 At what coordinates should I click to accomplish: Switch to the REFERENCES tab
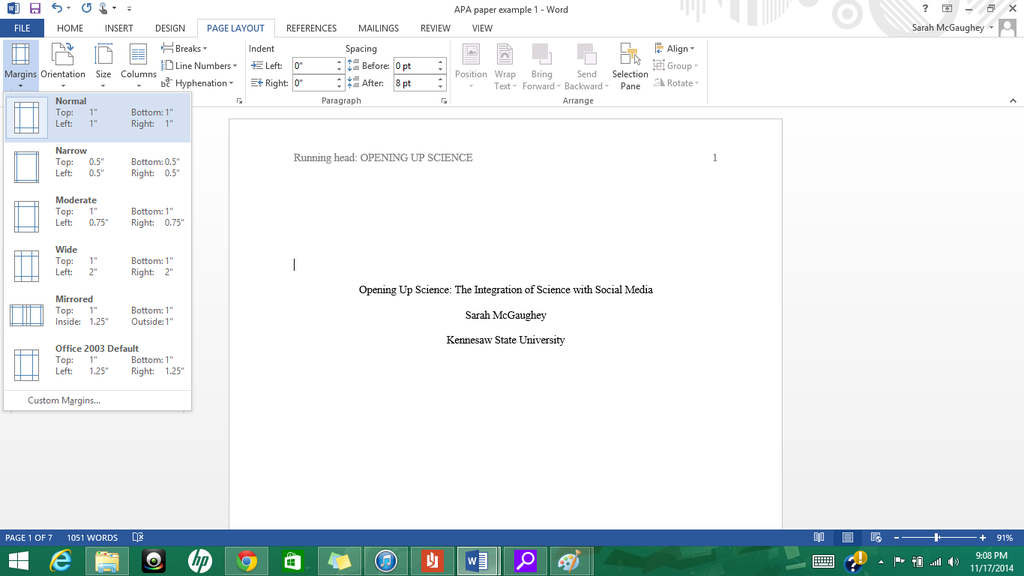pos(312,28)
